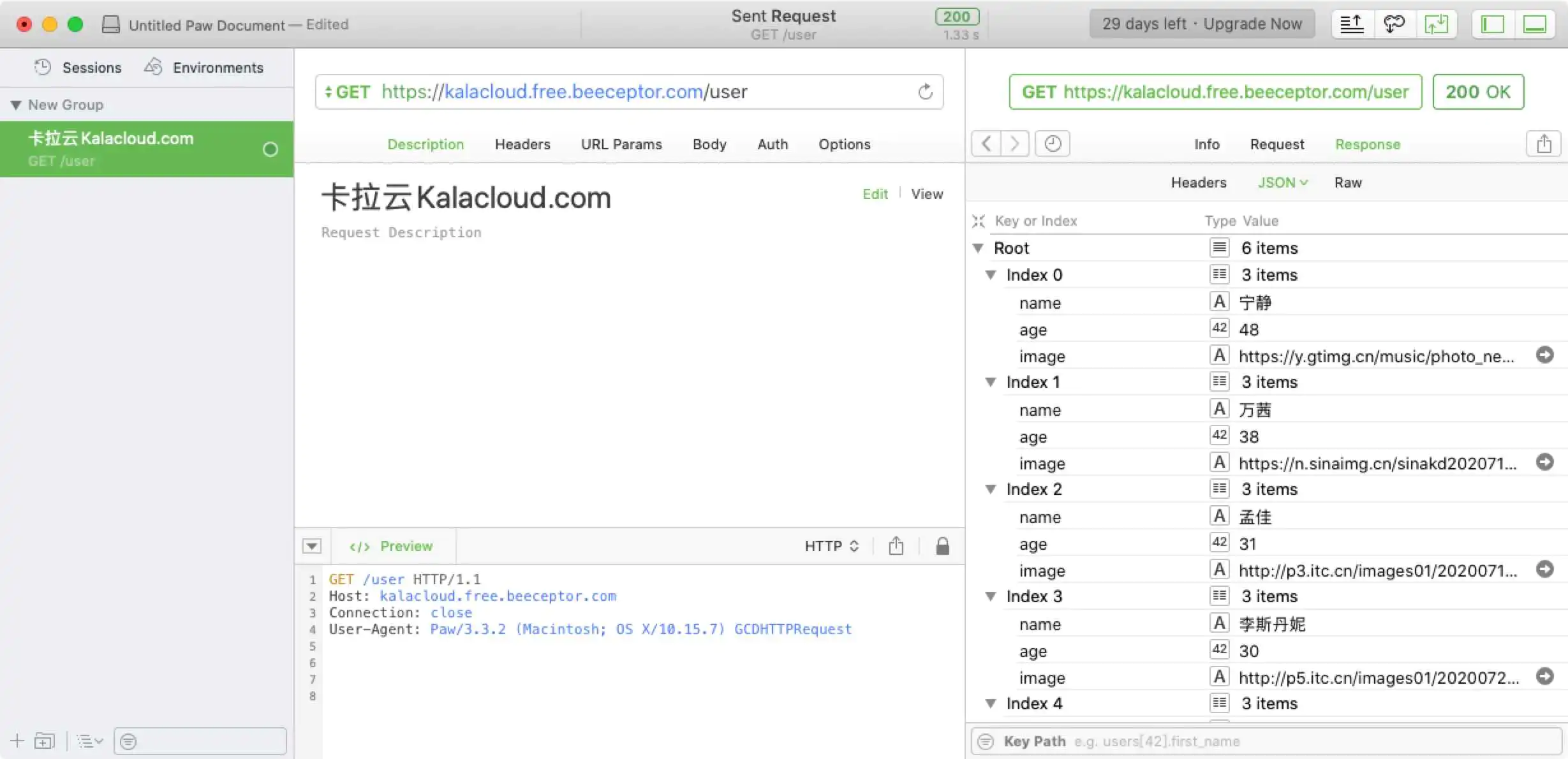Click Edit link for description
The width and height of the screenshot is (1568, 759).
point(875,194)
